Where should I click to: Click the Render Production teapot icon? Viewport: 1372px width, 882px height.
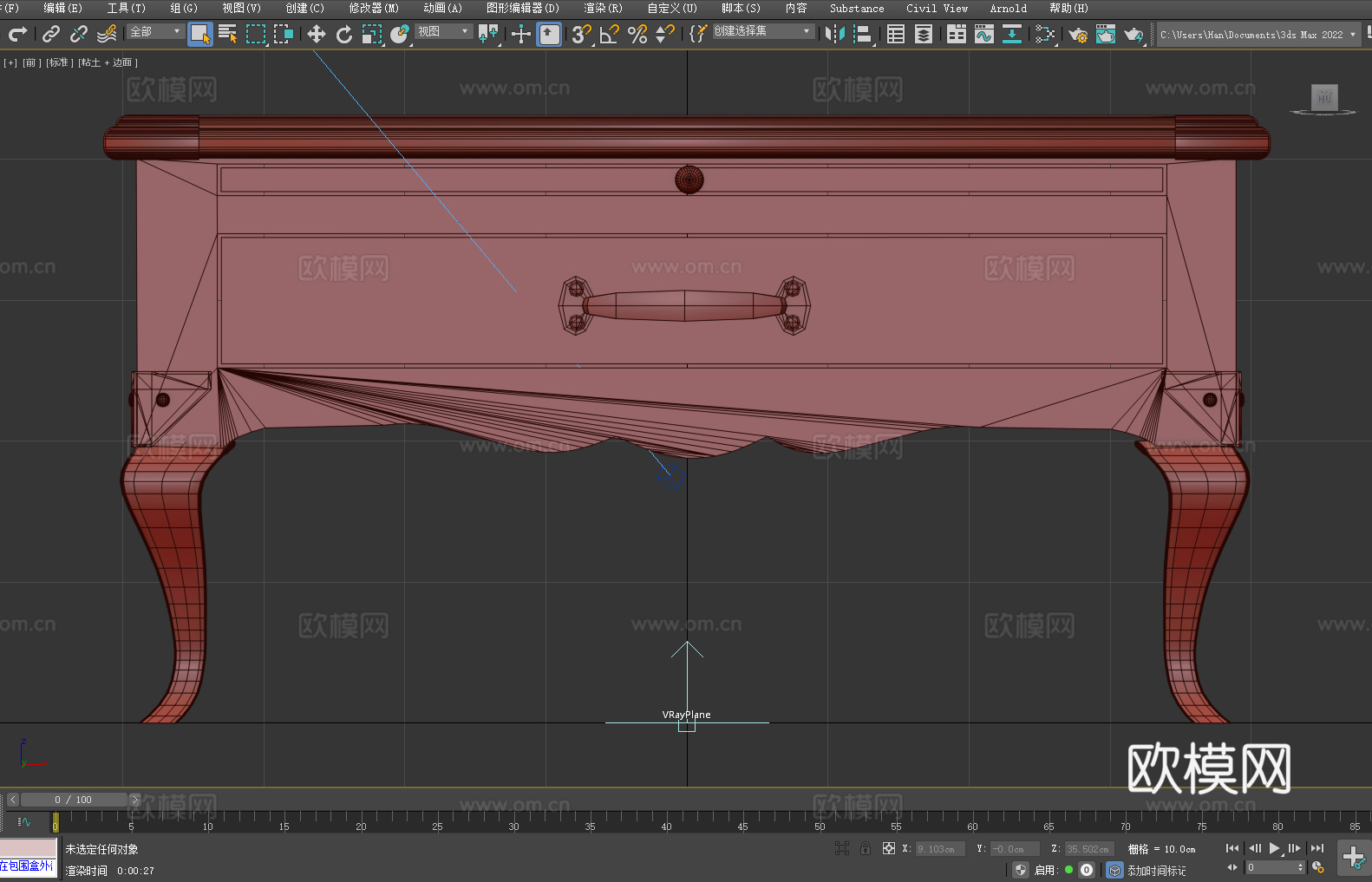(x=1134, y=34)
